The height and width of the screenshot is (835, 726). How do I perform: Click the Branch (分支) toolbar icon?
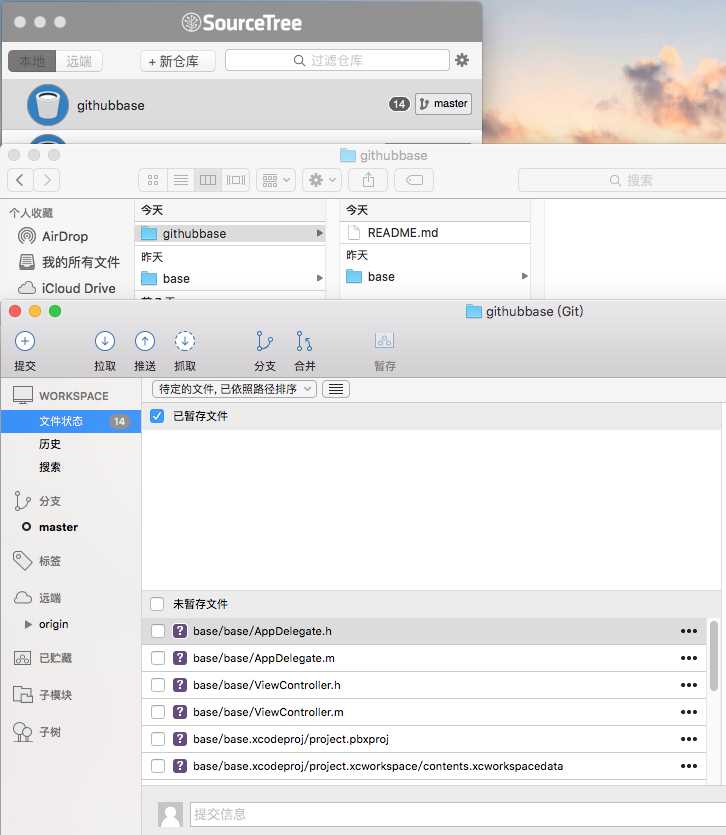pyautogui.click(x=264, y=341)
